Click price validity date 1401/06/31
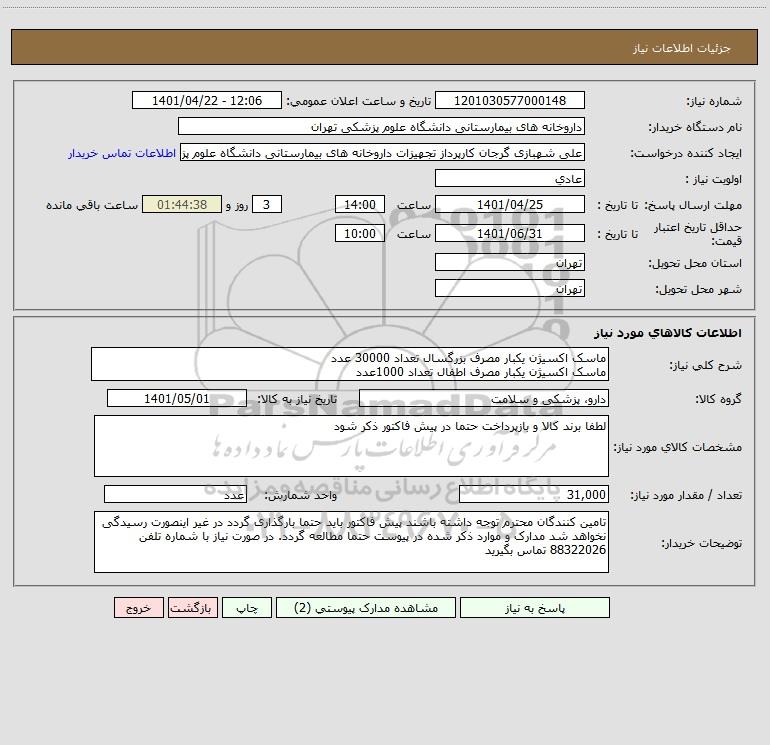The height and width of the screenshot is (745, 770). [510, 233]
